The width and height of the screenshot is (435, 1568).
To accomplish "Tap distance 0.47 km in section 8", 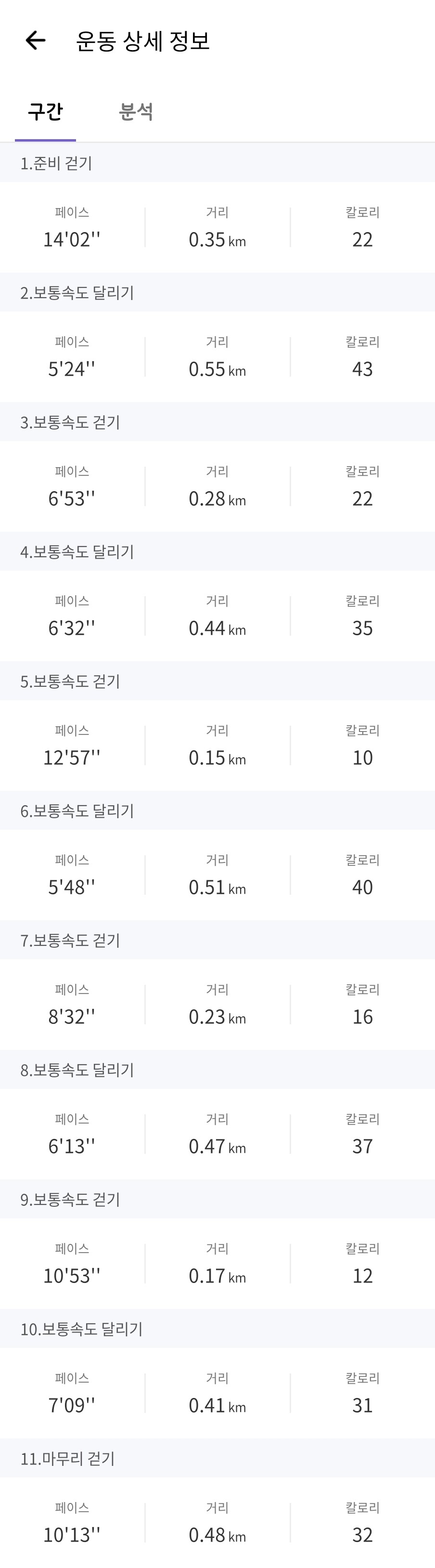I will coord(217,1146).
